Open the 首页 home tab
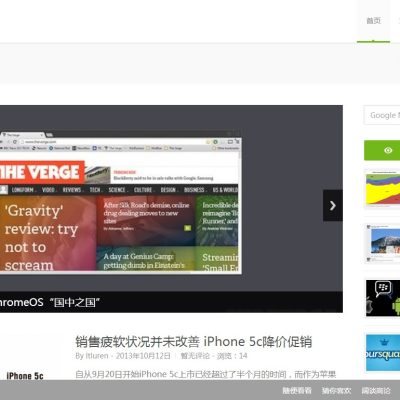This screenshot has width=400, height=400. (x=373, y=21)
